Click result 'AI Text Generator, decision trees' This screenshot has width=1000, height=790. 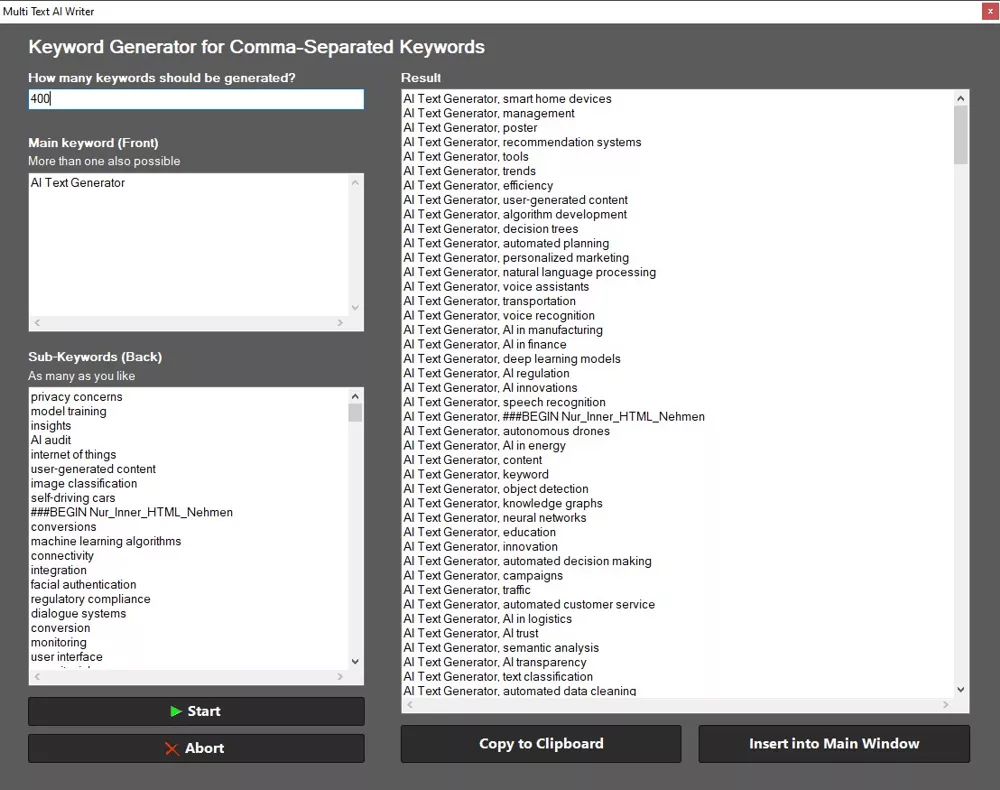click(490, 229)
